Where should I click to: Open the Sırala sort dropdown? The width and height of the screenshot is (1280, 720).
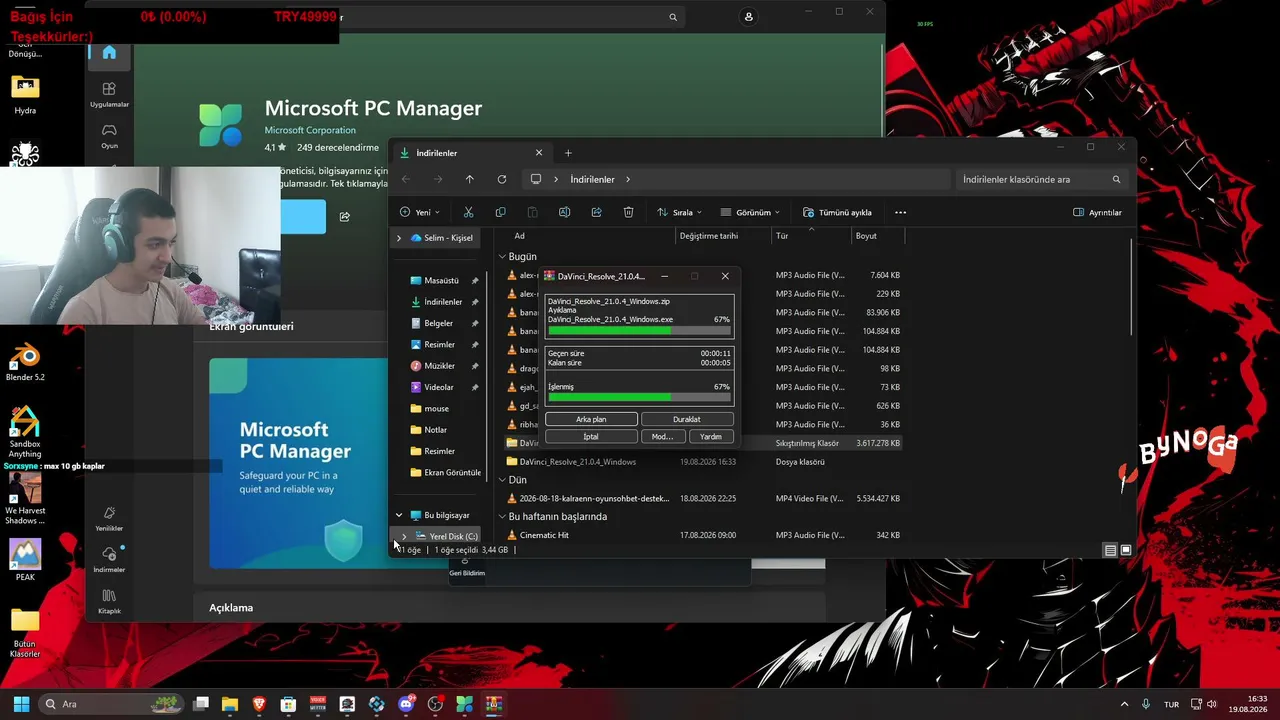(x=679, y=212)
